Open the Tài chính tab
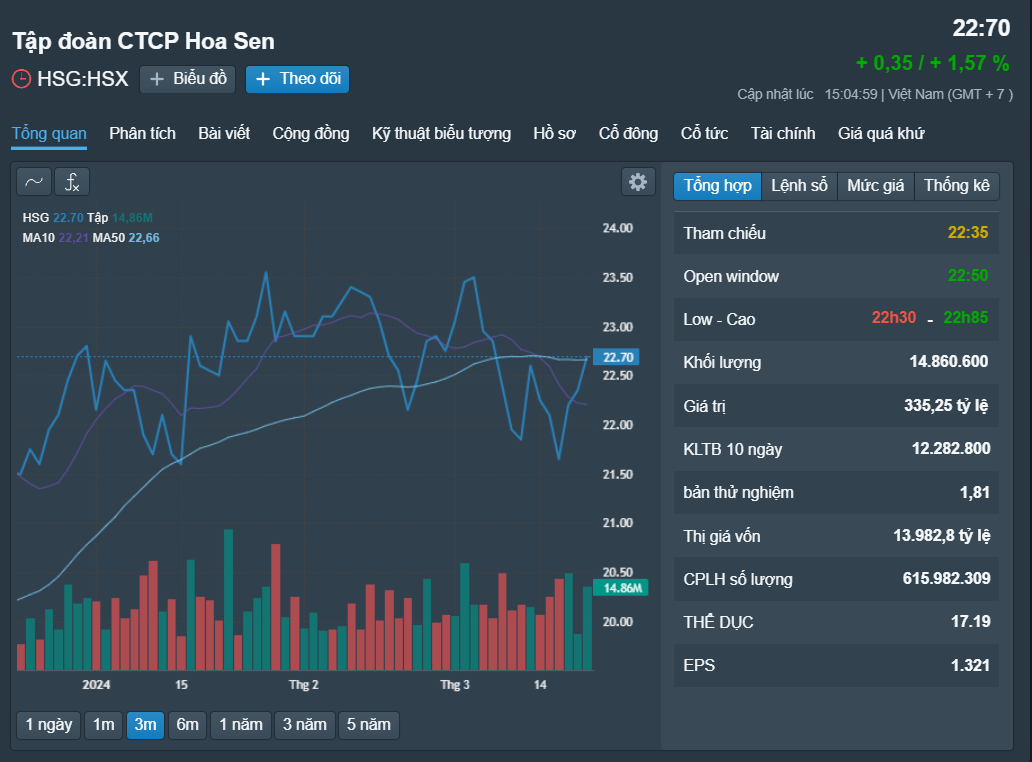Screen dimensions: 1032x762 click(x=783, y=134)
